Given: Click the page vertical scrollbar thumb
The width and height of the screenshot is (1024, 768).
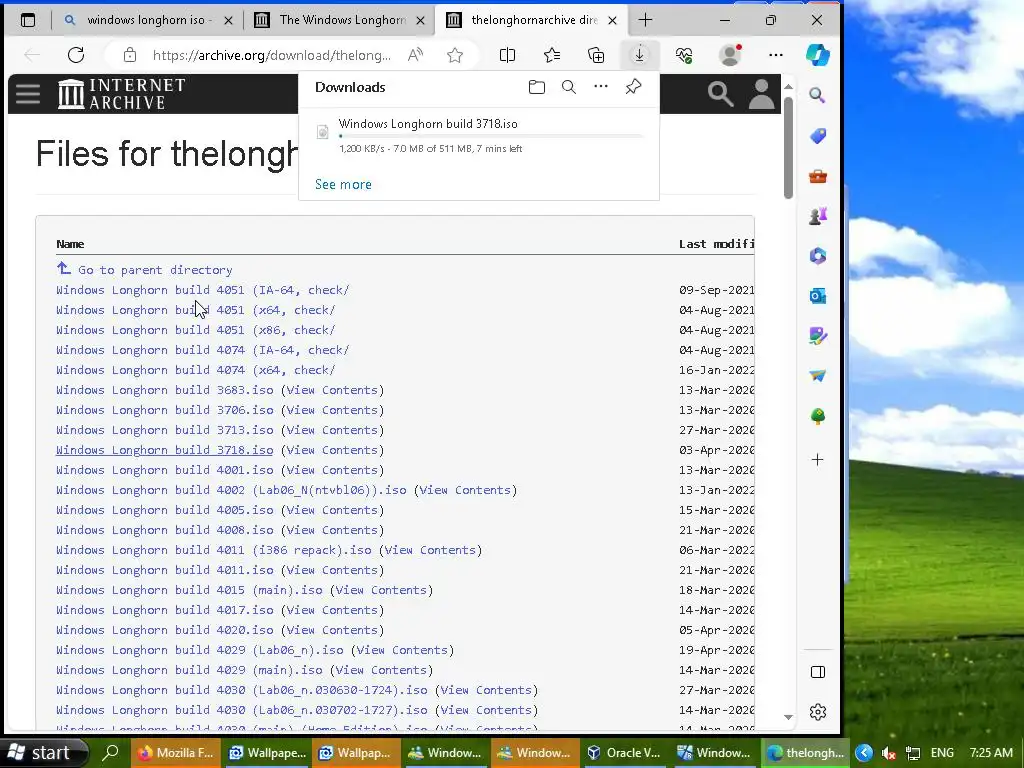Looking at the screenshot, I should click(x=788, y=148).
